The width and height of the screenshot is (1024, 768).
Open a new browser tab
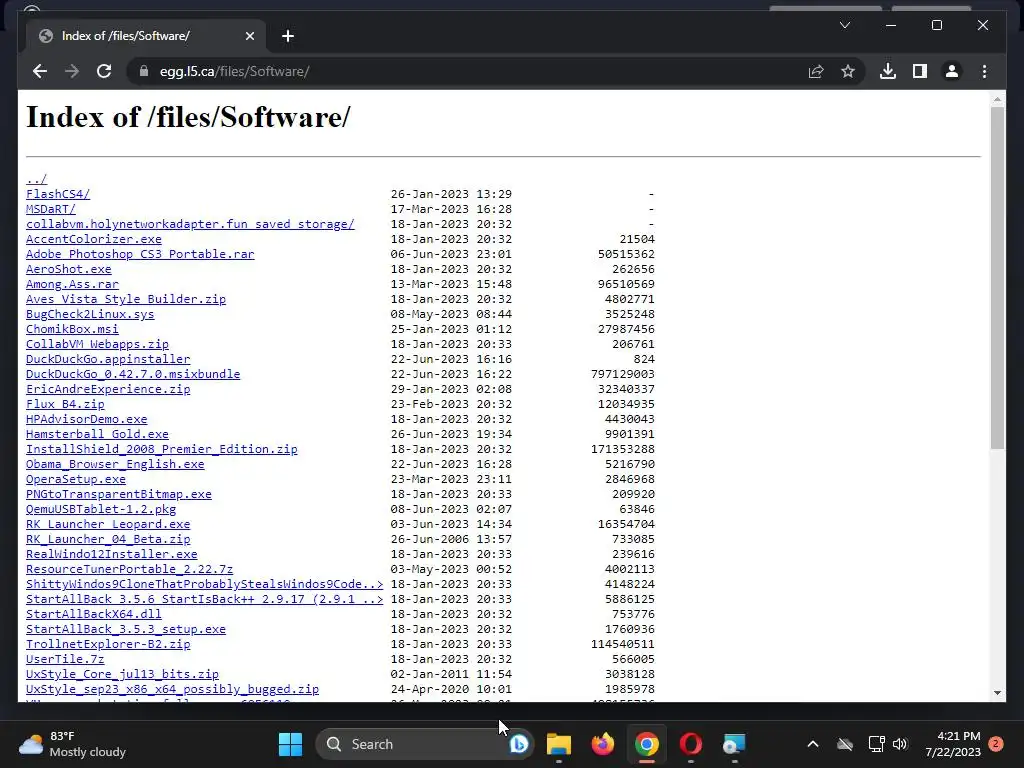coord(288,36)
